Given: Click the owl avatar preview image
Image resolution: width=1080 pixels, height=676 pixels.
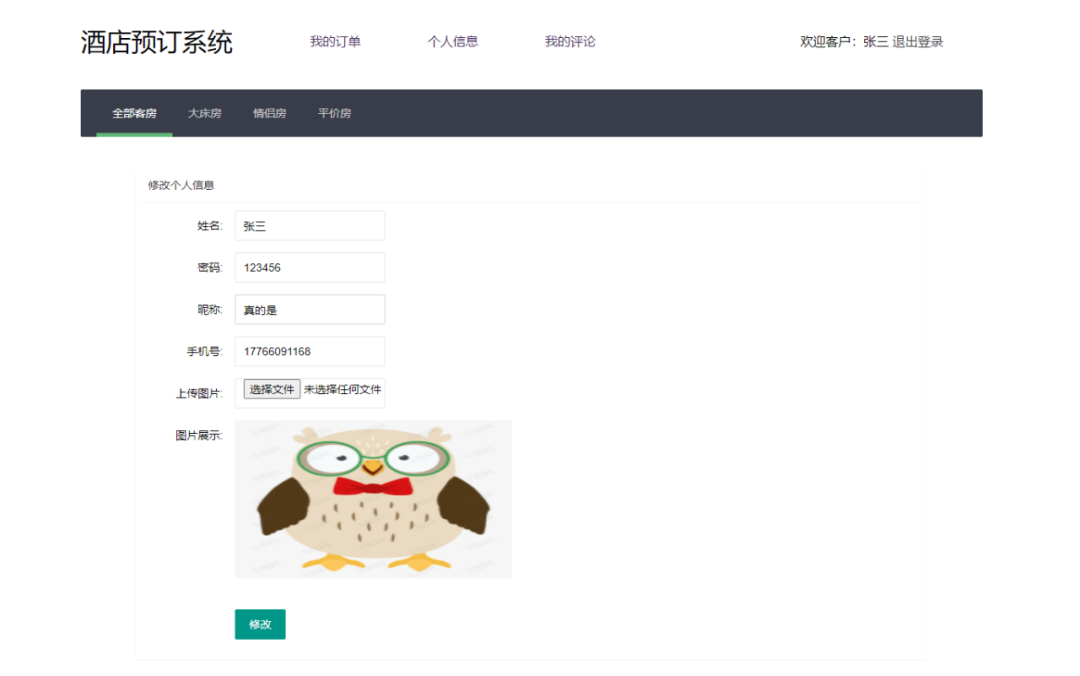Looking at the screenshot, I should pos(373,499).
